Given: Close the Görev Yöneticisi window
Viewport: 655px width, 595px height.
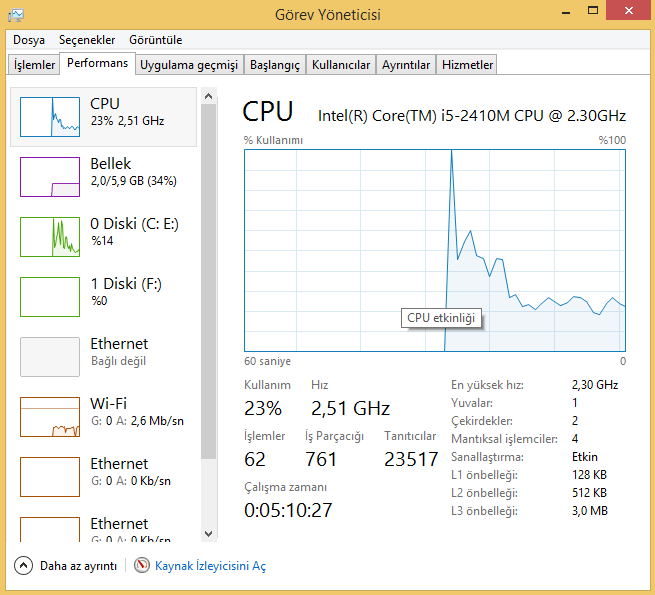Looking at the screenshot, I should click(x=629, y=10).
